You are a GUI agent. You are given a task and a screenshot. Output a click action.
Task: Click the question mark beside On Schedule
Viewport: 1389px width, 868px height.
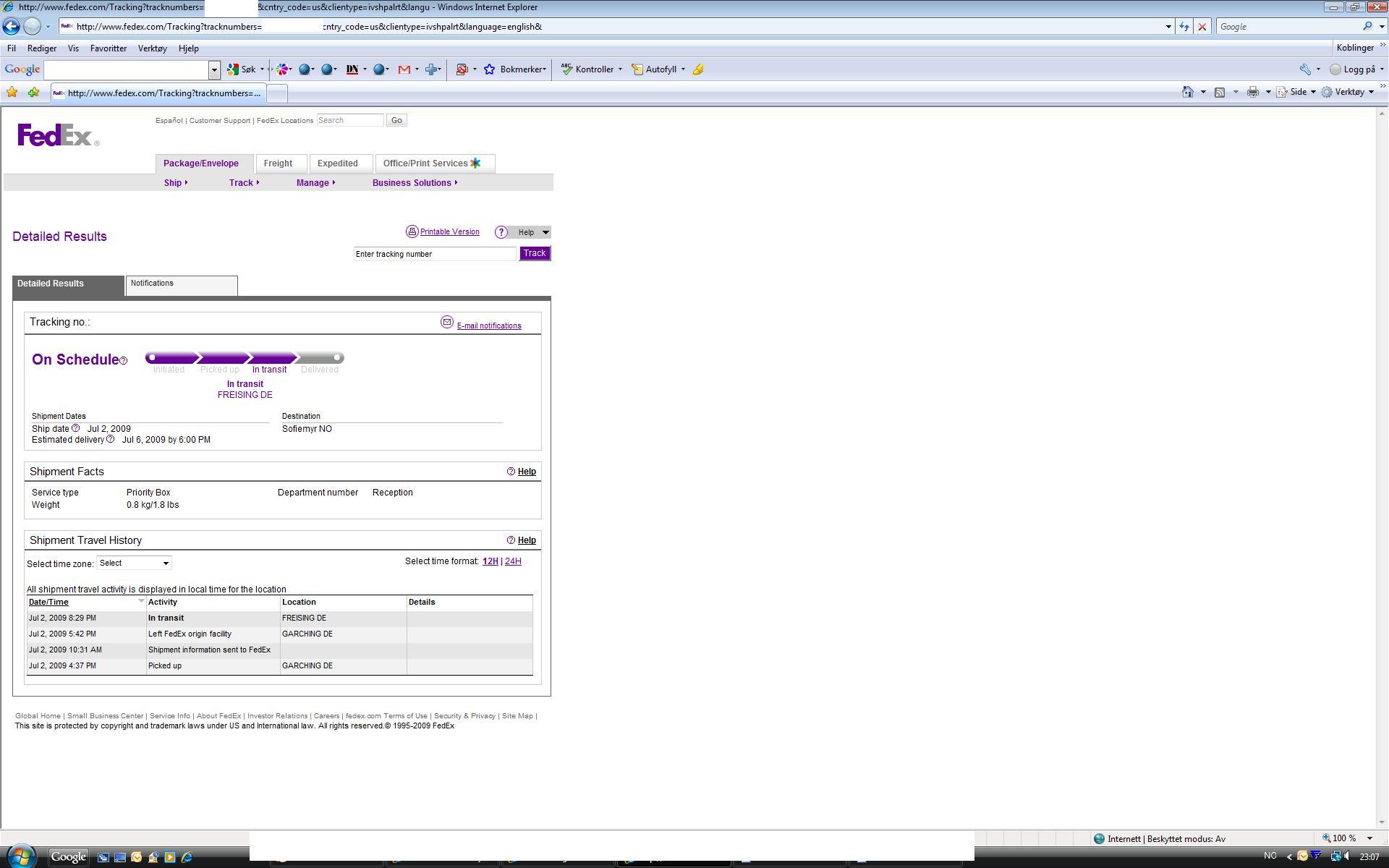(x=123, y=360)
